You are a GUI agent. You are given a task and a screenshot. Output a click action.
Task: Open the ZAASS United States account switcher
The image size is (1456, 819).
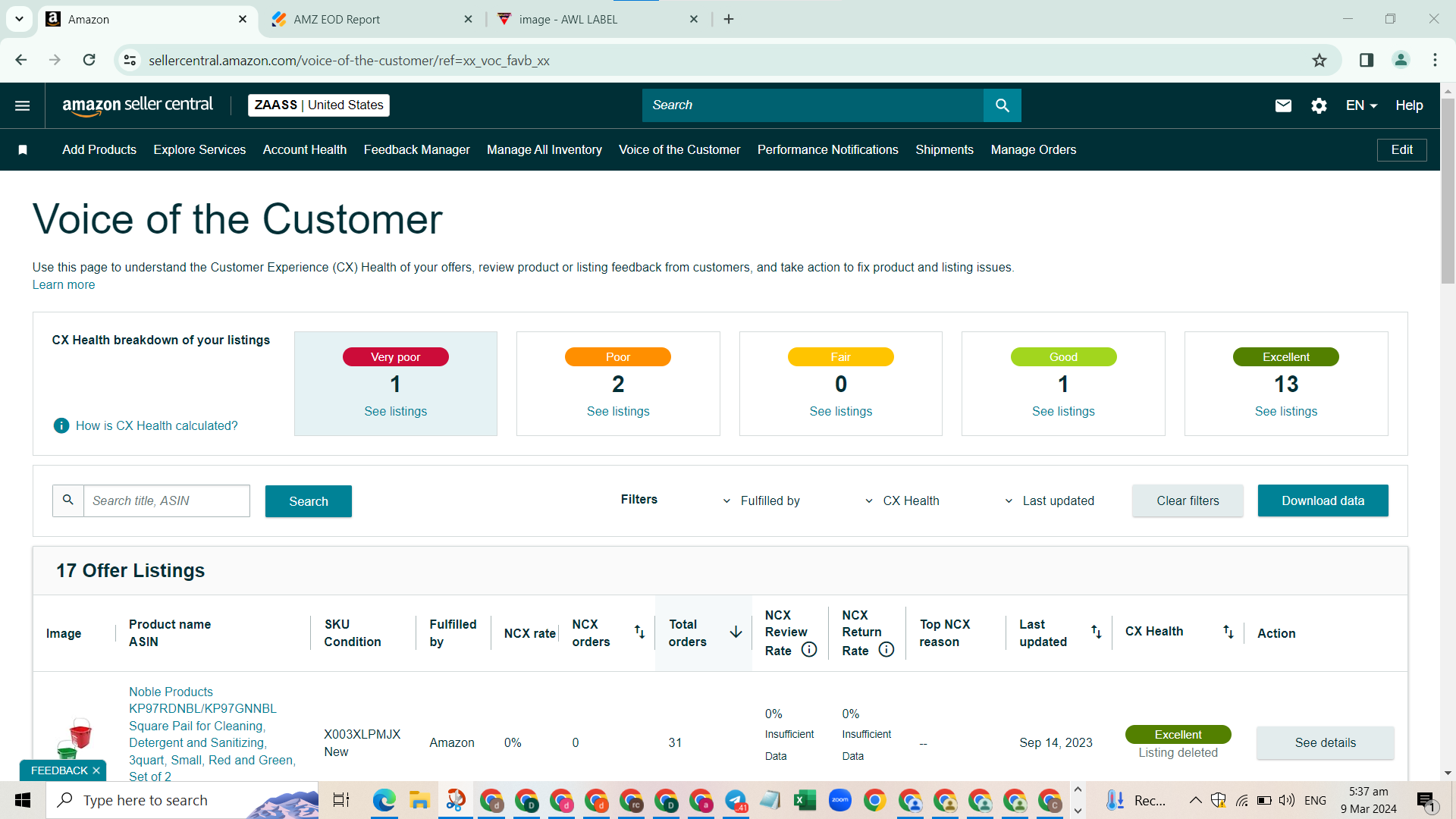tap(318, 105)
